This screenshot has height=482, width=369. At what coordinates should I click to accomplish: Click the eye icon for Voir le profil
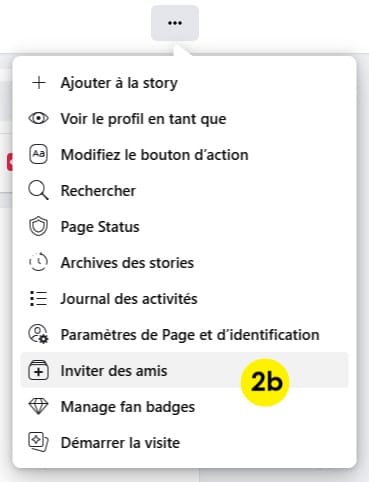(x=38, y=118)
